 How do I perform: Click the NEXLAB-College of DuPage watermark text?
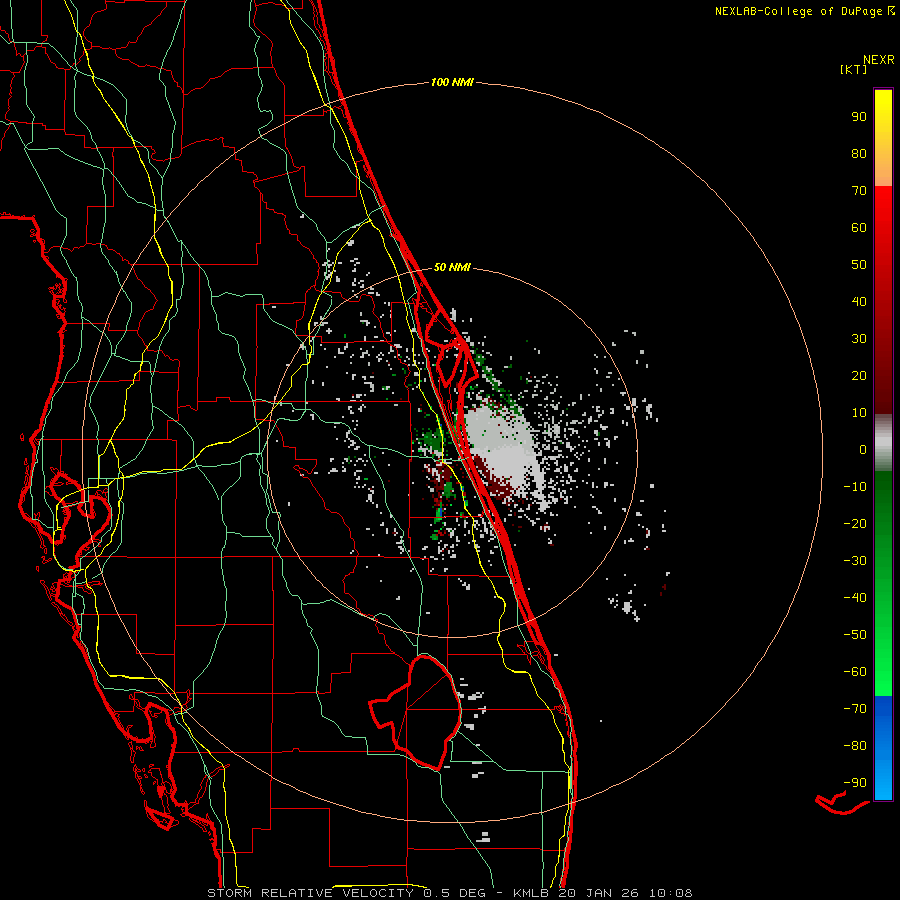click(804, 11)
